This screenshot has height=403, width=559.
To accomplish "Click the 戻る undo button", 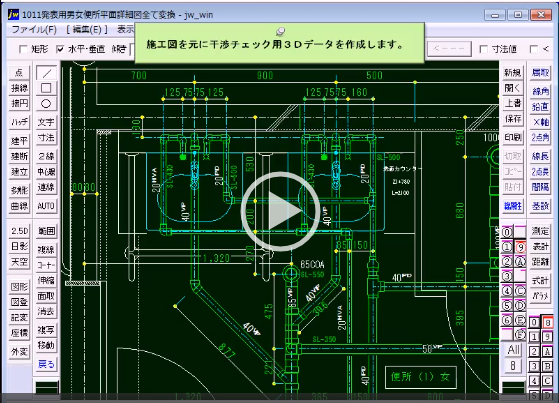I will click(46, 364).
